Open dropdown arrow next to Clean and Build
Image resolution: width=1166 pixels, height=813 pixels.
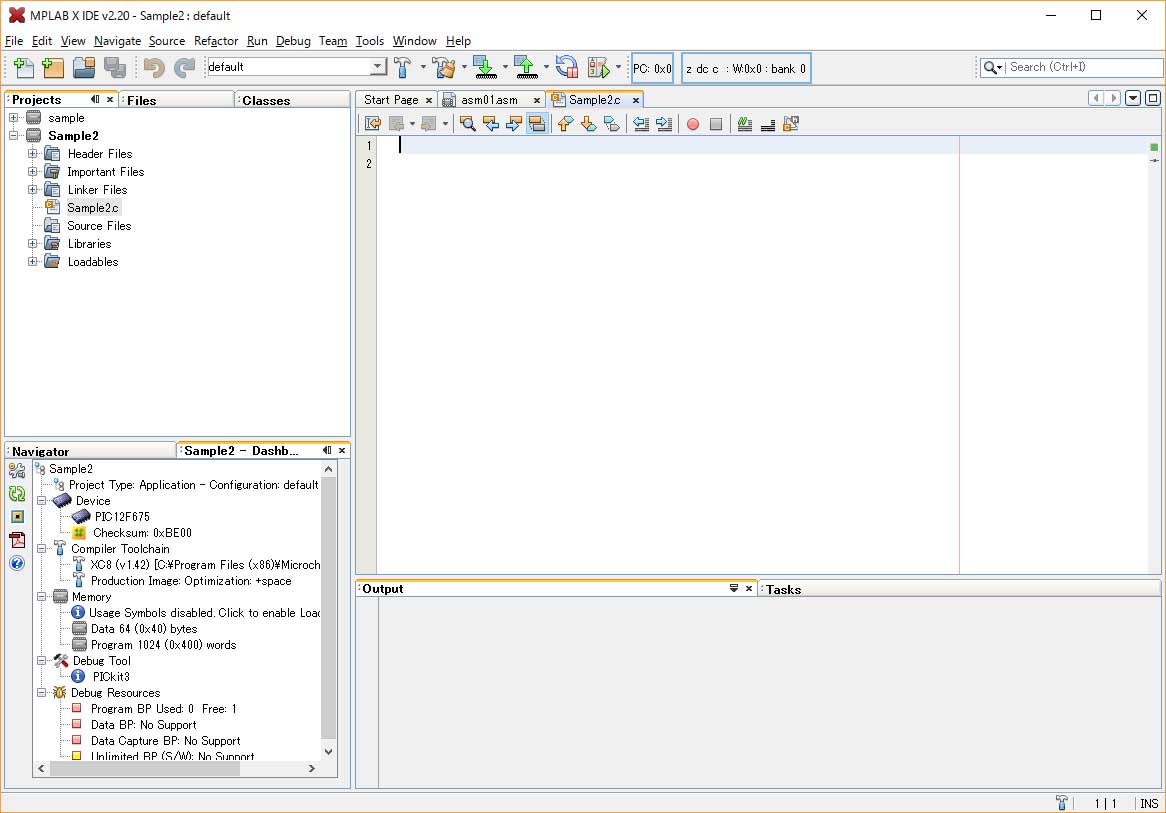click(x=464, y=67)
